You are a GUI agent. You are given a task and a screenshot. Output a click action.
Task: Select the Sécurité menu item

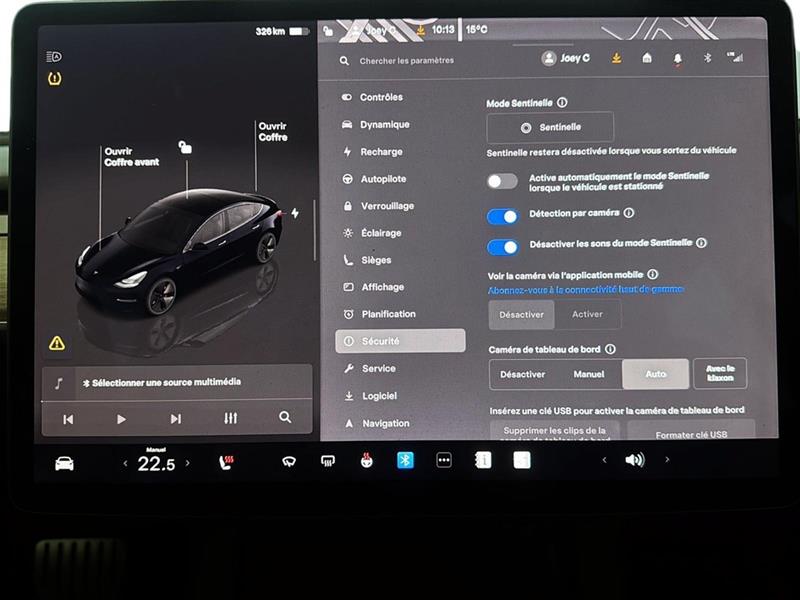point(401,341)
